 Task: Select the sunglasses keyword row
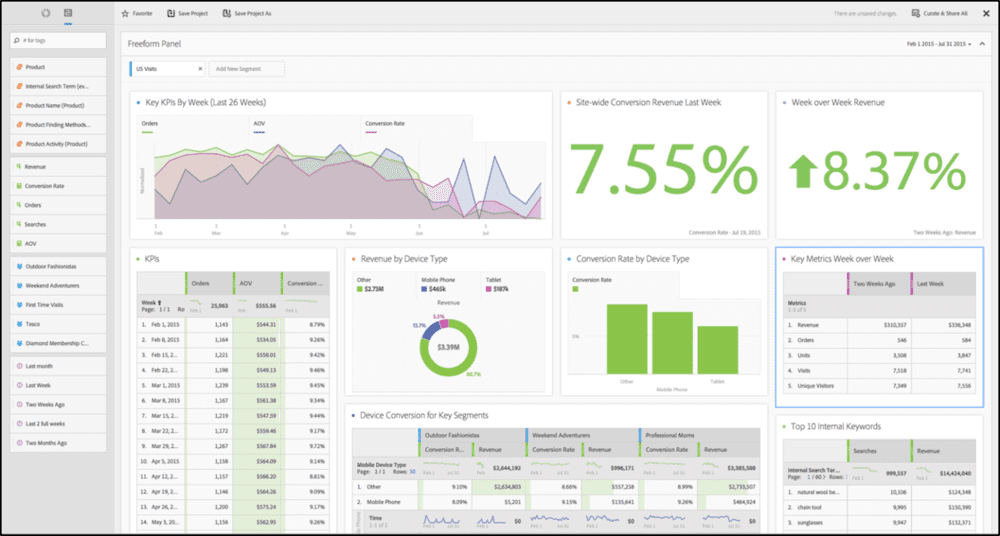[x=879, y=523]
